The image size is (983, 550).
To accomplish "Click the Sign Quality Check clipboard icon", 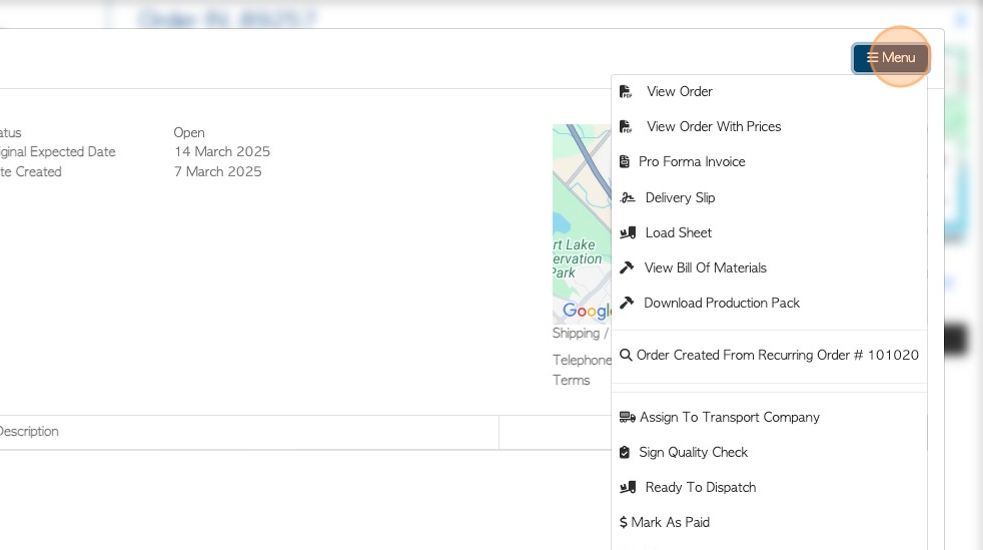I will tap(625, 453).
